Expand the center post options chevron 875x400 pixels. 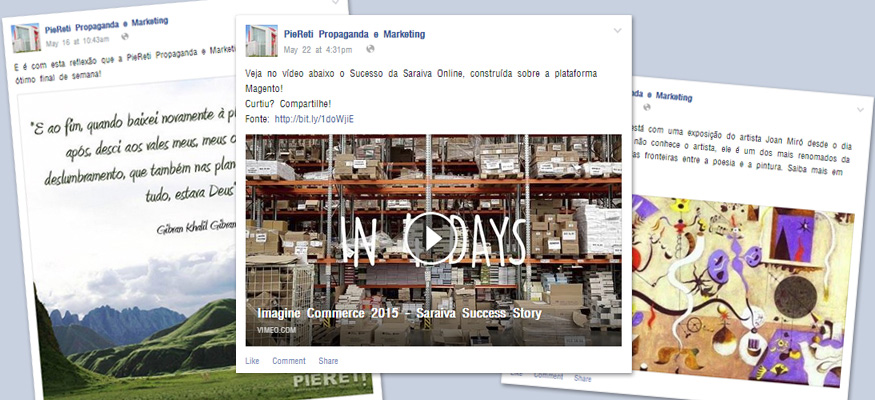coord(617,31)
